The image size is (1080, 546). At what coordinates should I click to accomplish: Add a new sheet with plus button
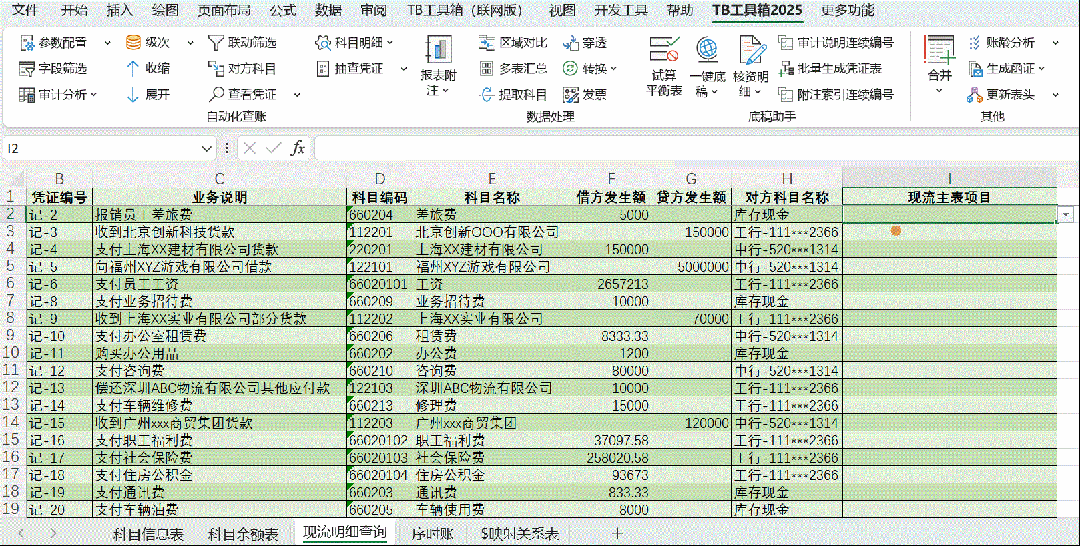(x=617, y=534)
